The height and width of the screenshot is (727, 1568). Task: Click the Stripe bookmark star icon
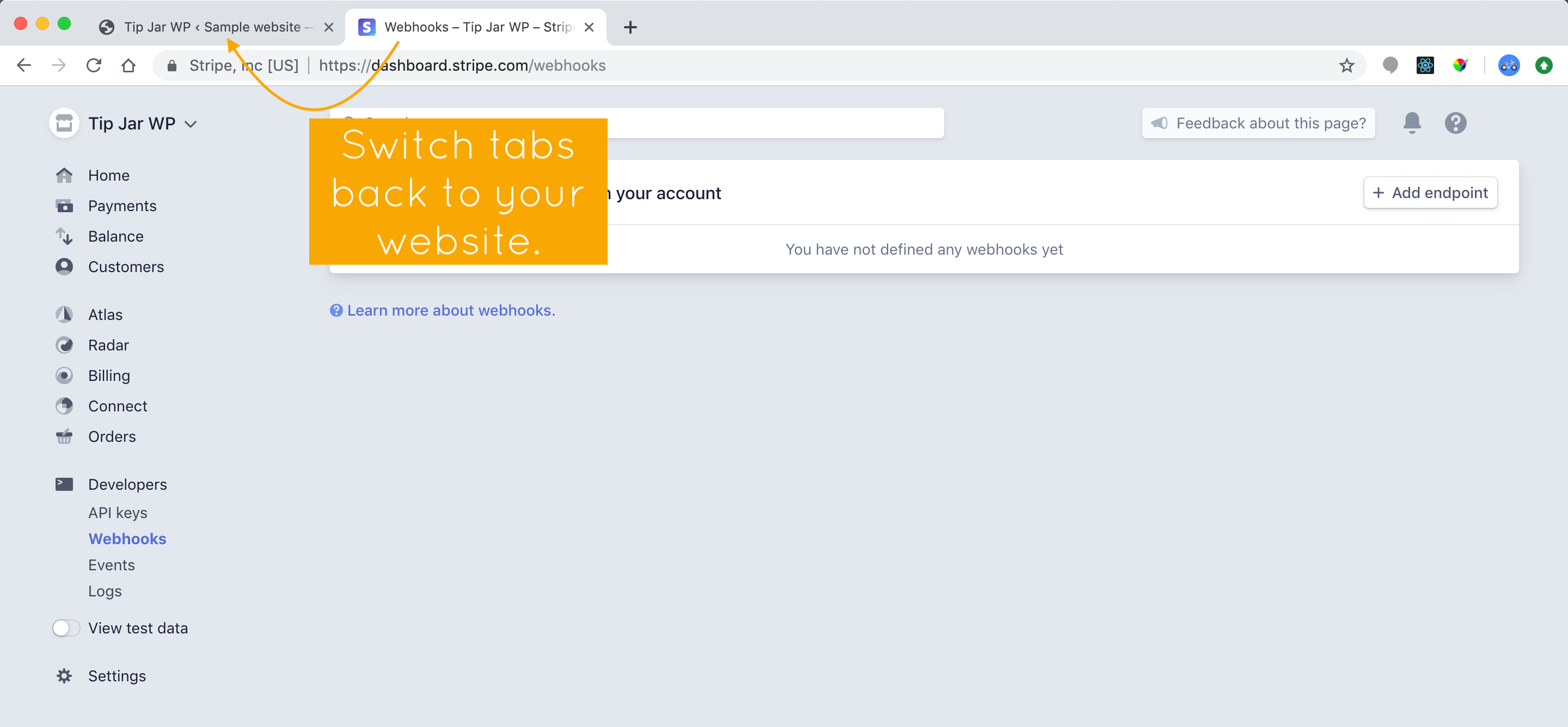(1347, 65)
